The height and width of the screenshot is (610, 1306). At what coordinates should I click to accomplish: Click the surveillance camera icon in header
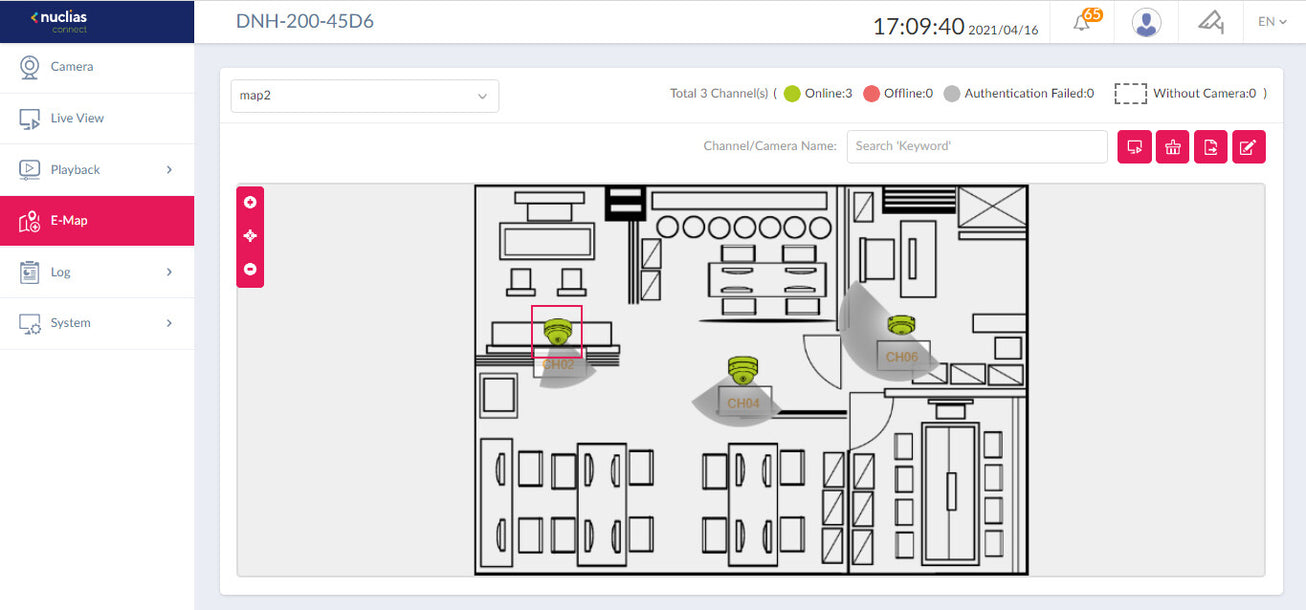click(x=1210, y=23)
